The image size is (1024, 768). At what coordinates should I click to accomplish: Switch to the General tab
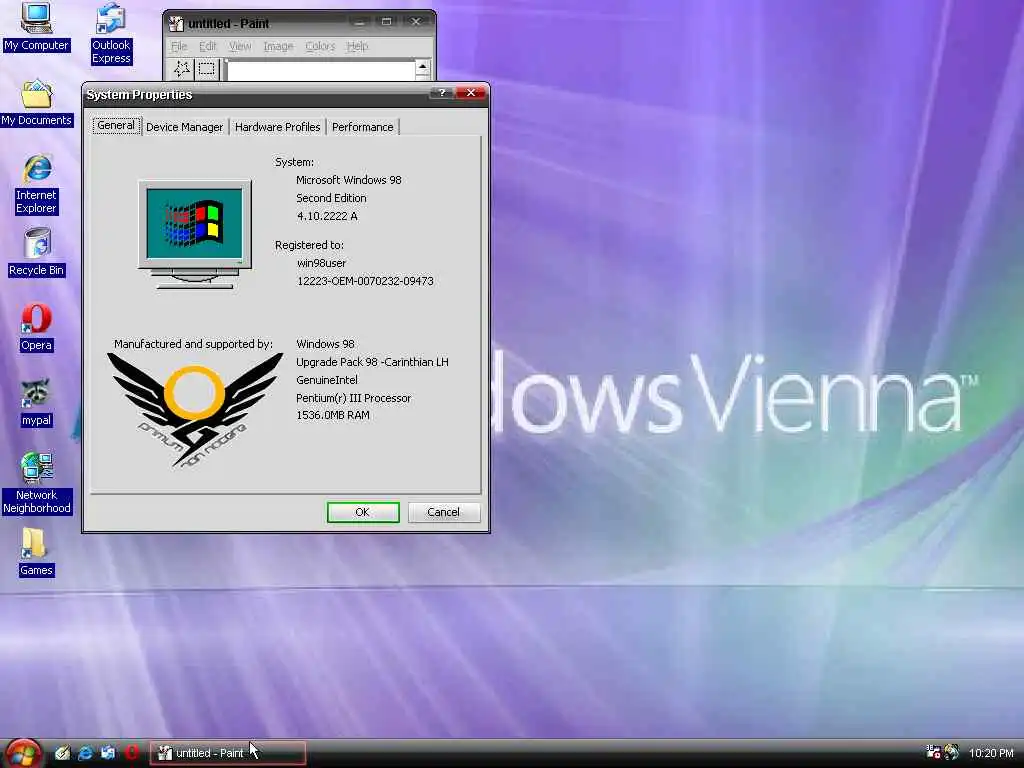click(x=116, y=125)
